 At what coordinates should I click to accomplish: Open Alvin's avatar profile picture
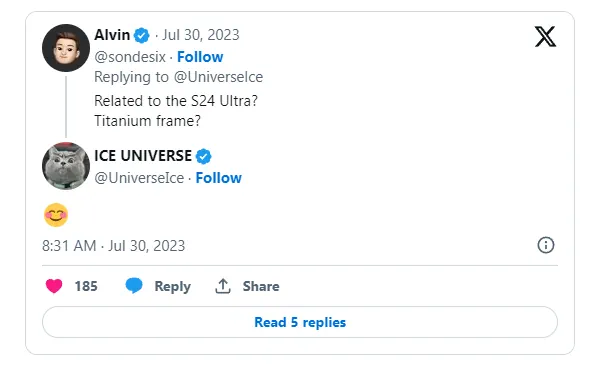[x=66, y=48]
